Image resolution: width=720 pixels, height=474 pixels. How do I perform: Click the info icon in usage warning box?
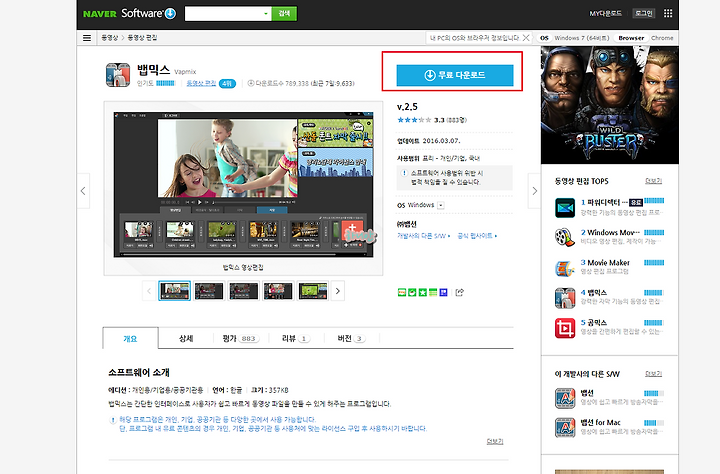point(404,173)
